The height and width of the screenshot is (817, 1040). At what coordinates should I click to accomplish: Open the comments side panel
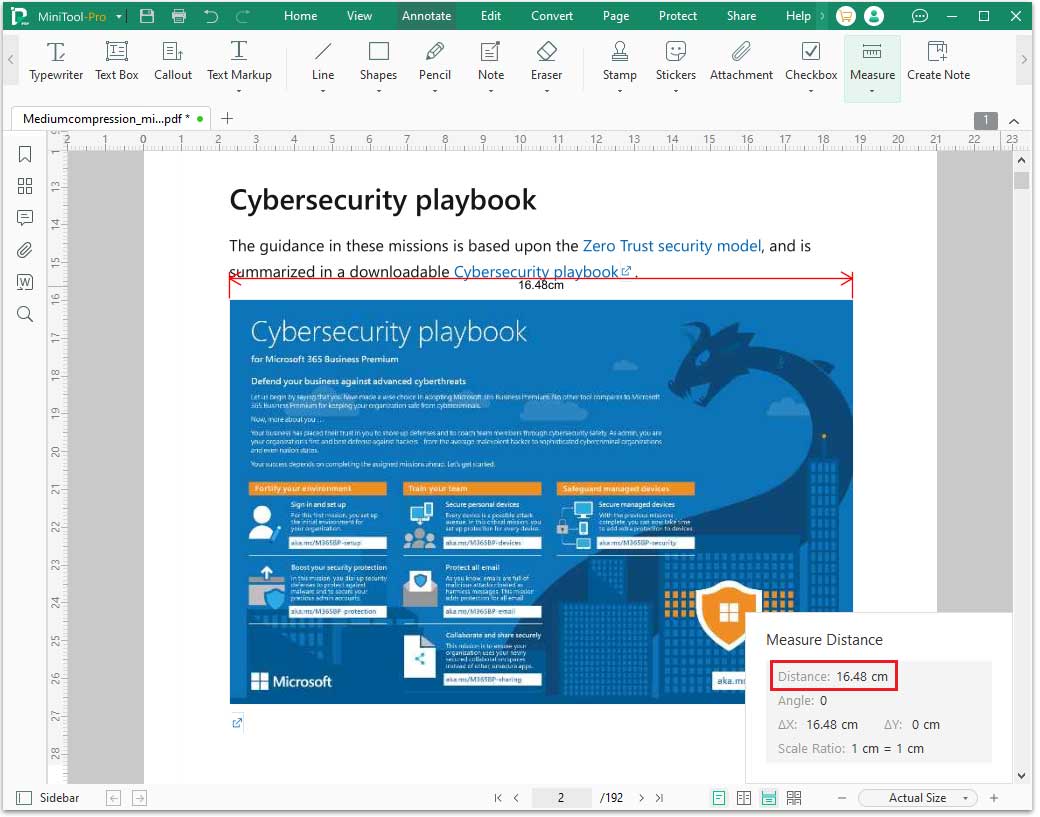coord(25,218)
